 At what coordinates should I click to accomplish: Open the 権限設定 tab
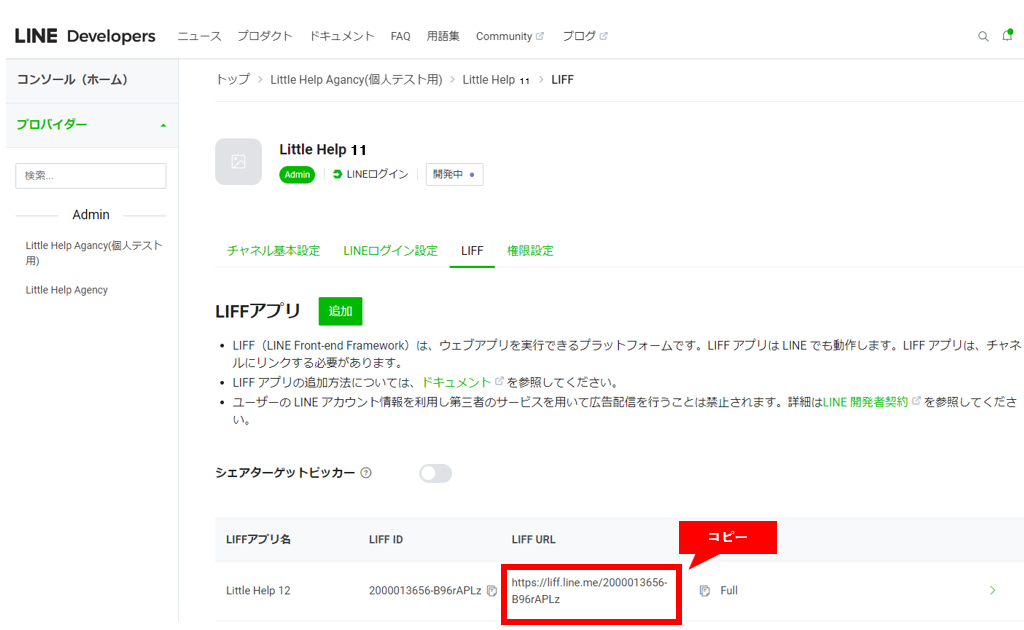(x=530, y=251)
